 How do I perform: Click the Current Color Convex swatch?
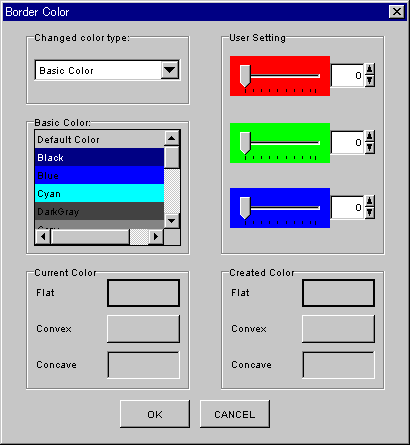click(143, 329)
